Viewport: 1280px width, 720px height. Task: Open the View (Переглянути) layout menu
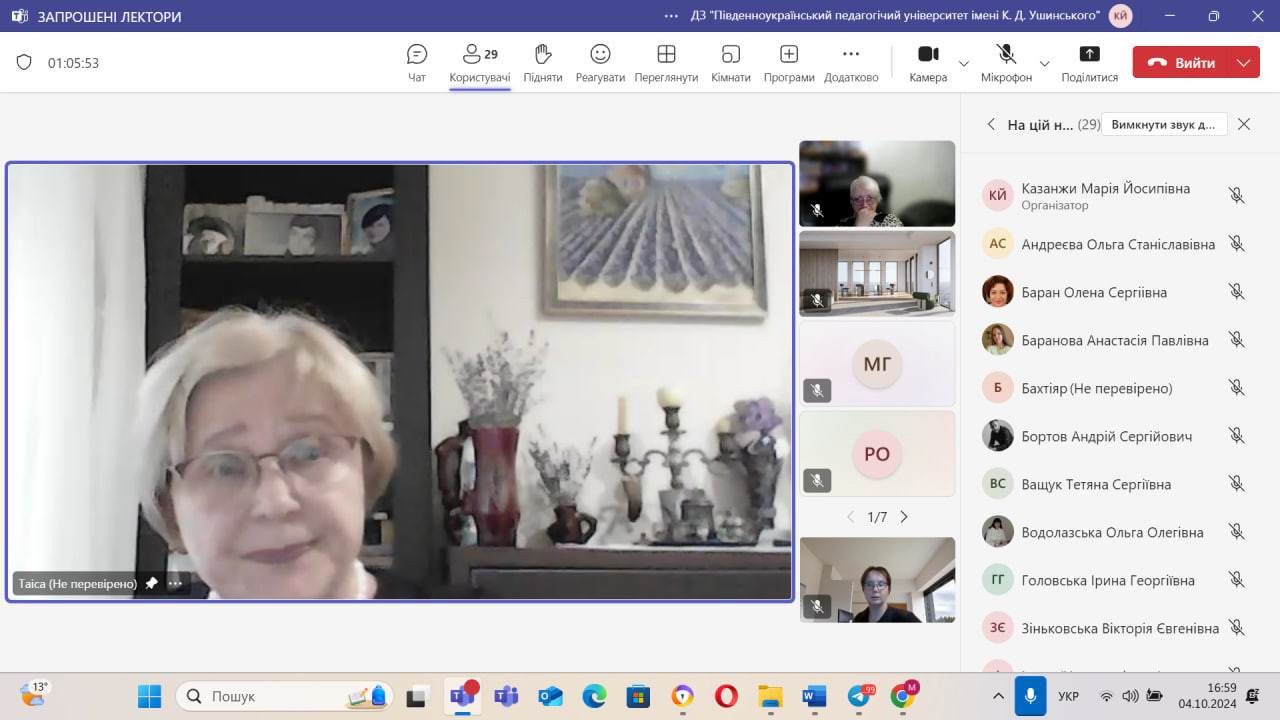[666, 55]
